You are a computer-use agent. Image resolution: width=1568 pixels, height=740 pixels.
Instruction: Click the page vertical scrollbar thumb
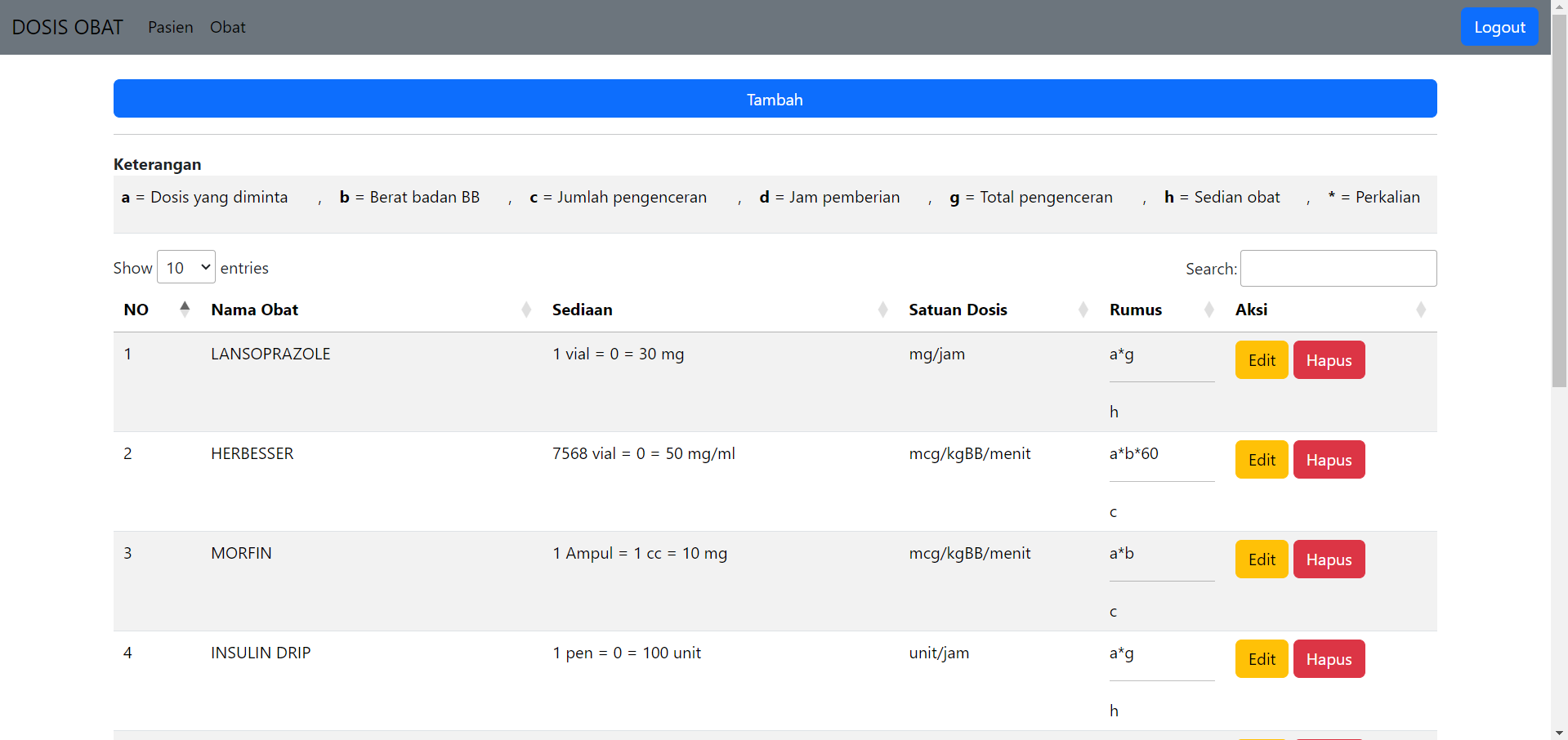point(1559,204)
